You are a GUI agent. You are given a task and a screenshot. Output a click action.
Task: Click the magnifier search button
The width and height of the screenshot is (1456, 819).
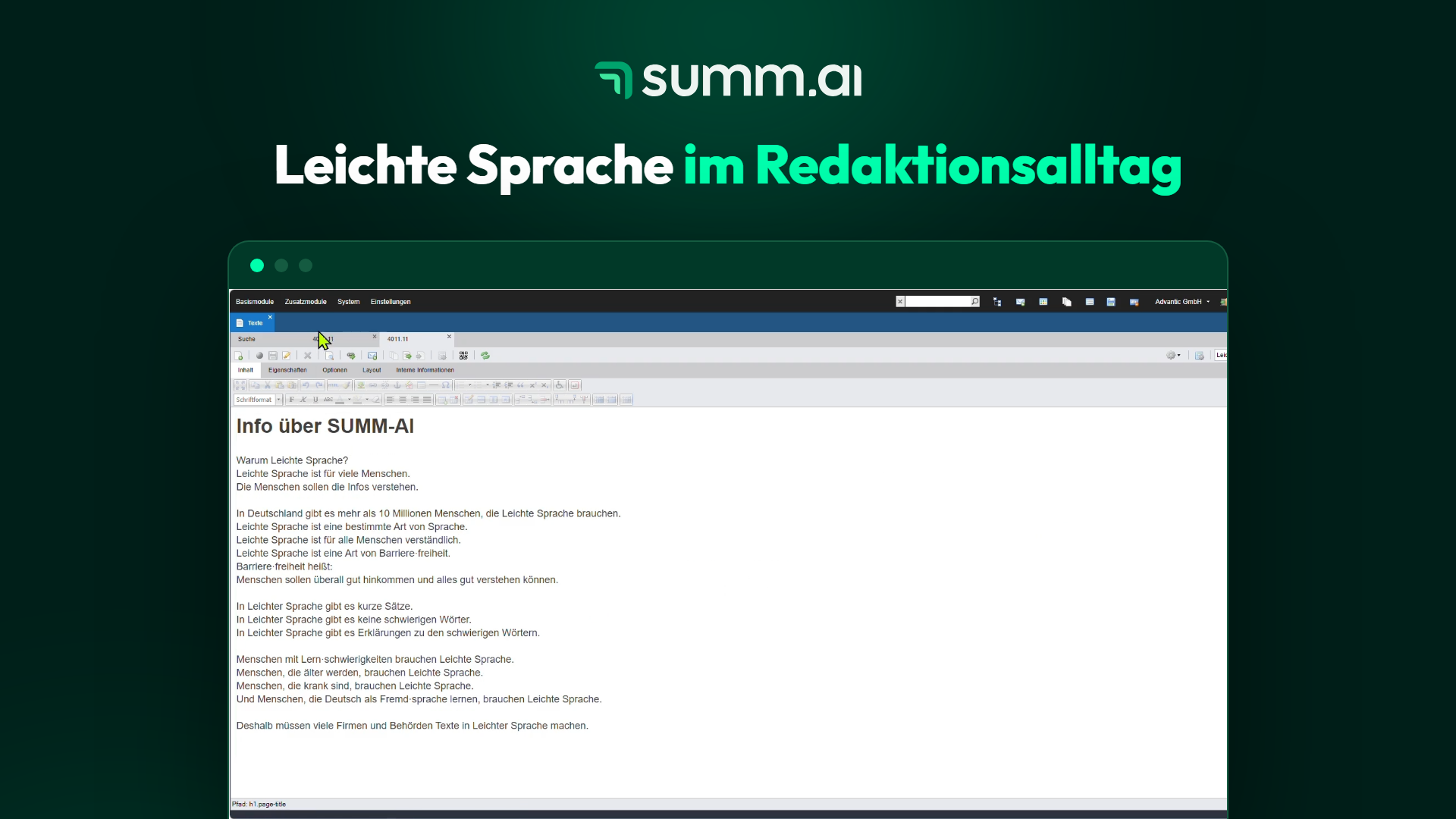[975, 302]
